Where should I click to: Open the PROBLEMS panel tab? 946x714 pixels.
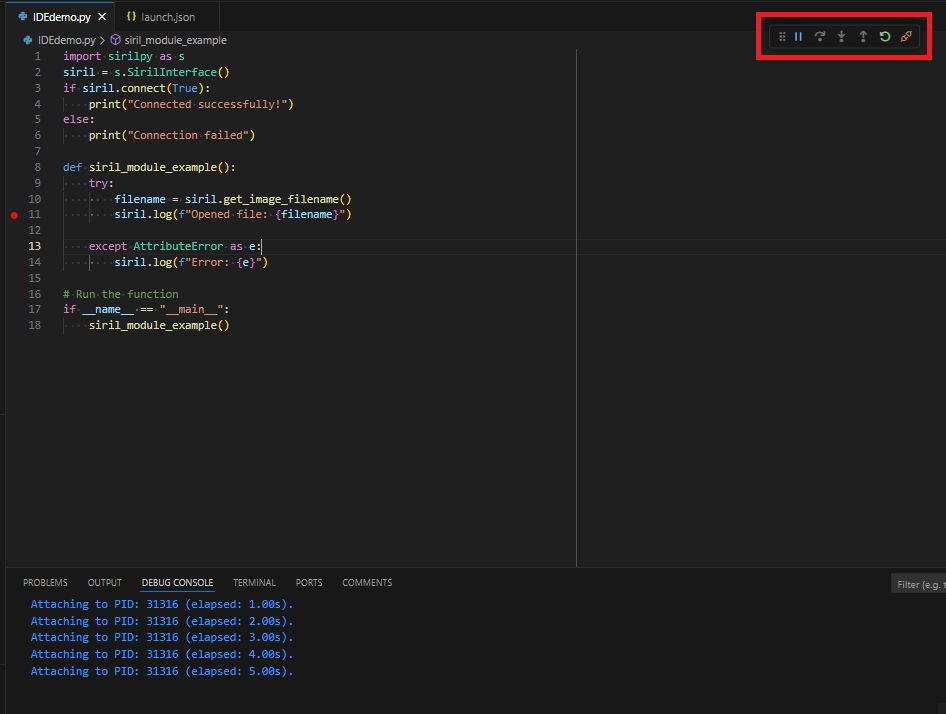(45, 582)
